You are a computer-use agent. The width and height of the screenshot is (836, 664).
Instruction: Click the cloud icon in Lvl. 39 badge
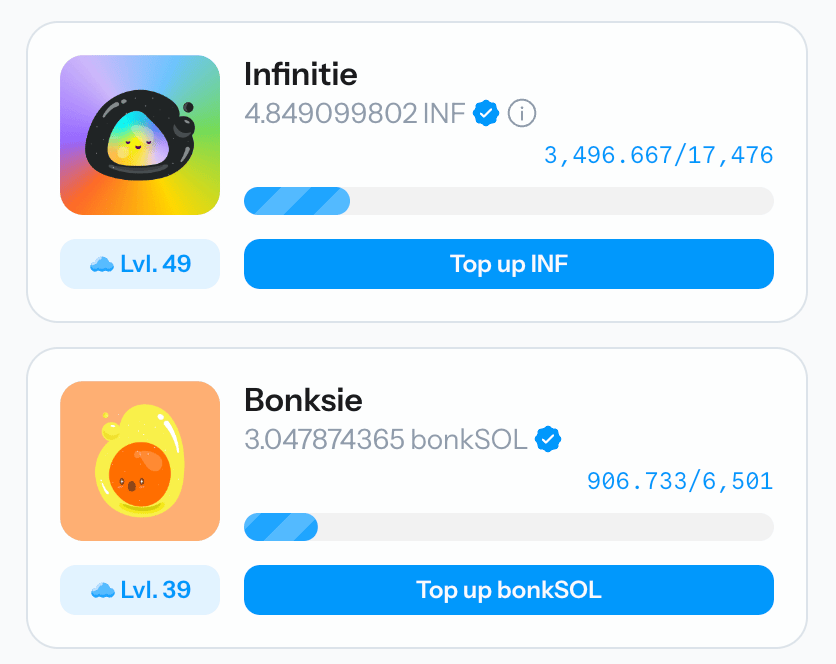(101, 590)
